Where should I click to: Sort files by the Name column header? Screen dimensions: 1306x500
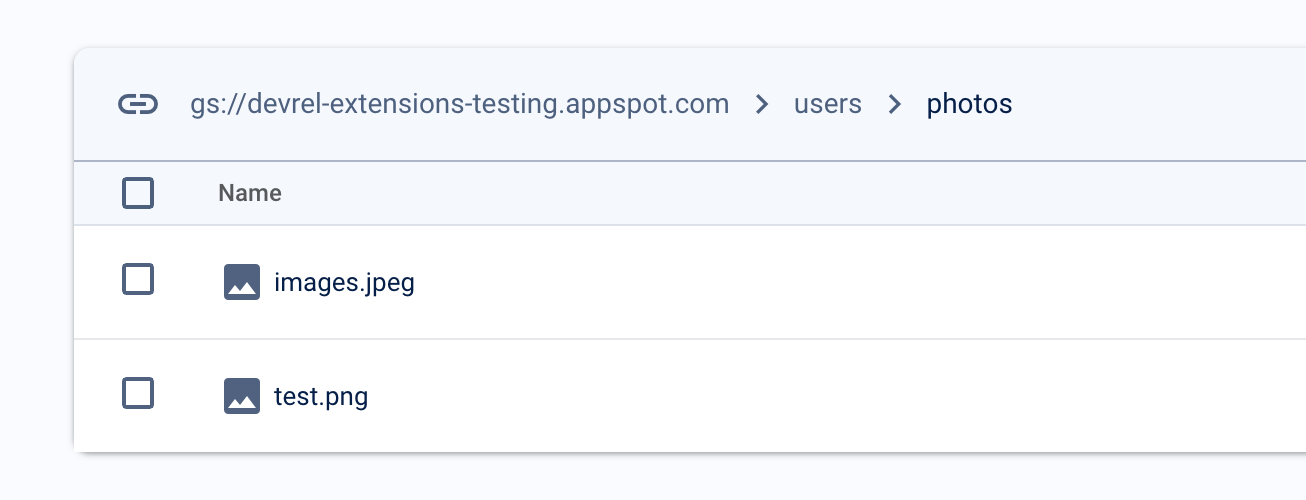250,193
